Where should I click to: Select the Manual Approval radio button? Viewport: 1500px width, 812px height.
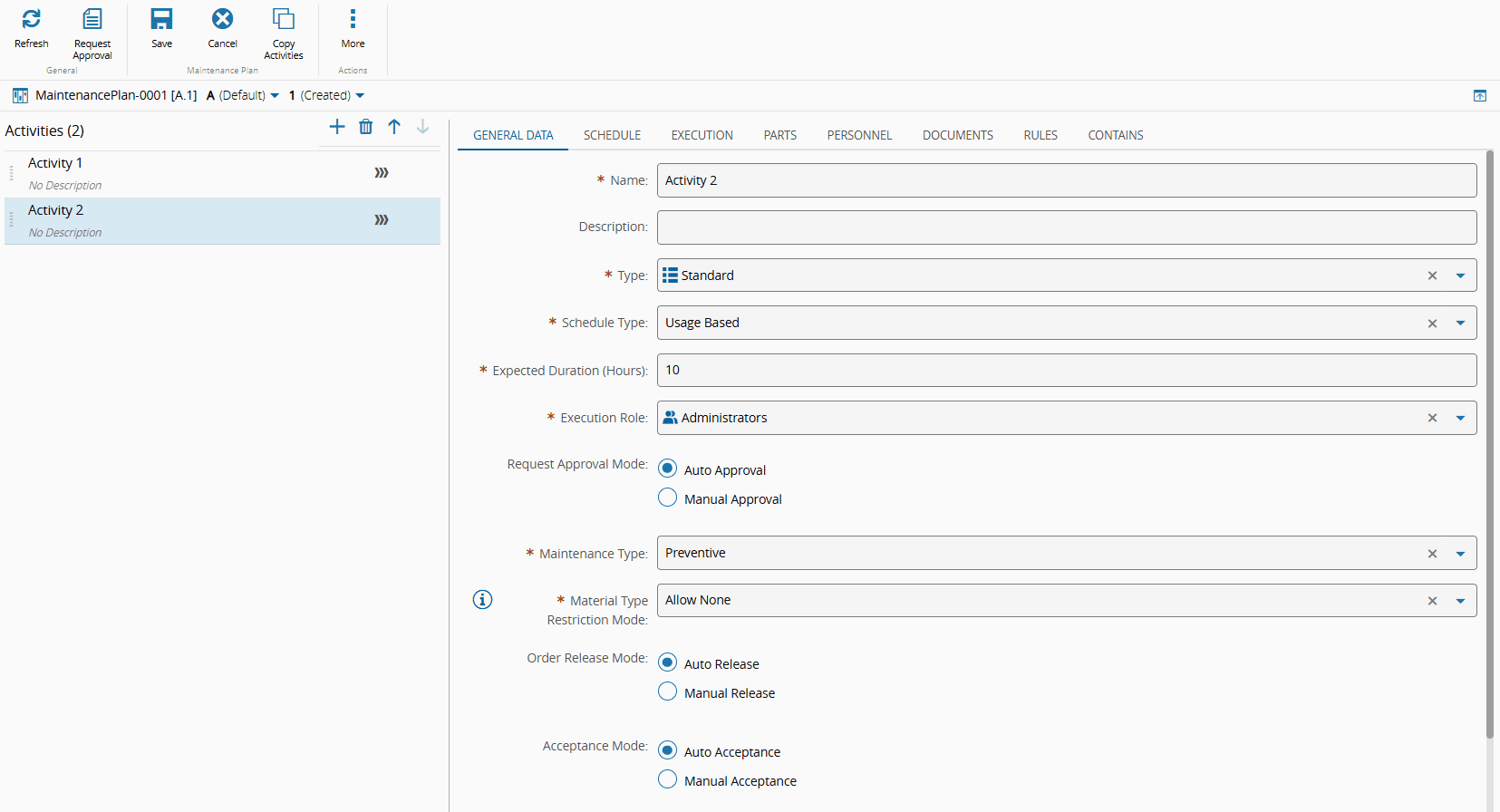click(x=668, y=498)
